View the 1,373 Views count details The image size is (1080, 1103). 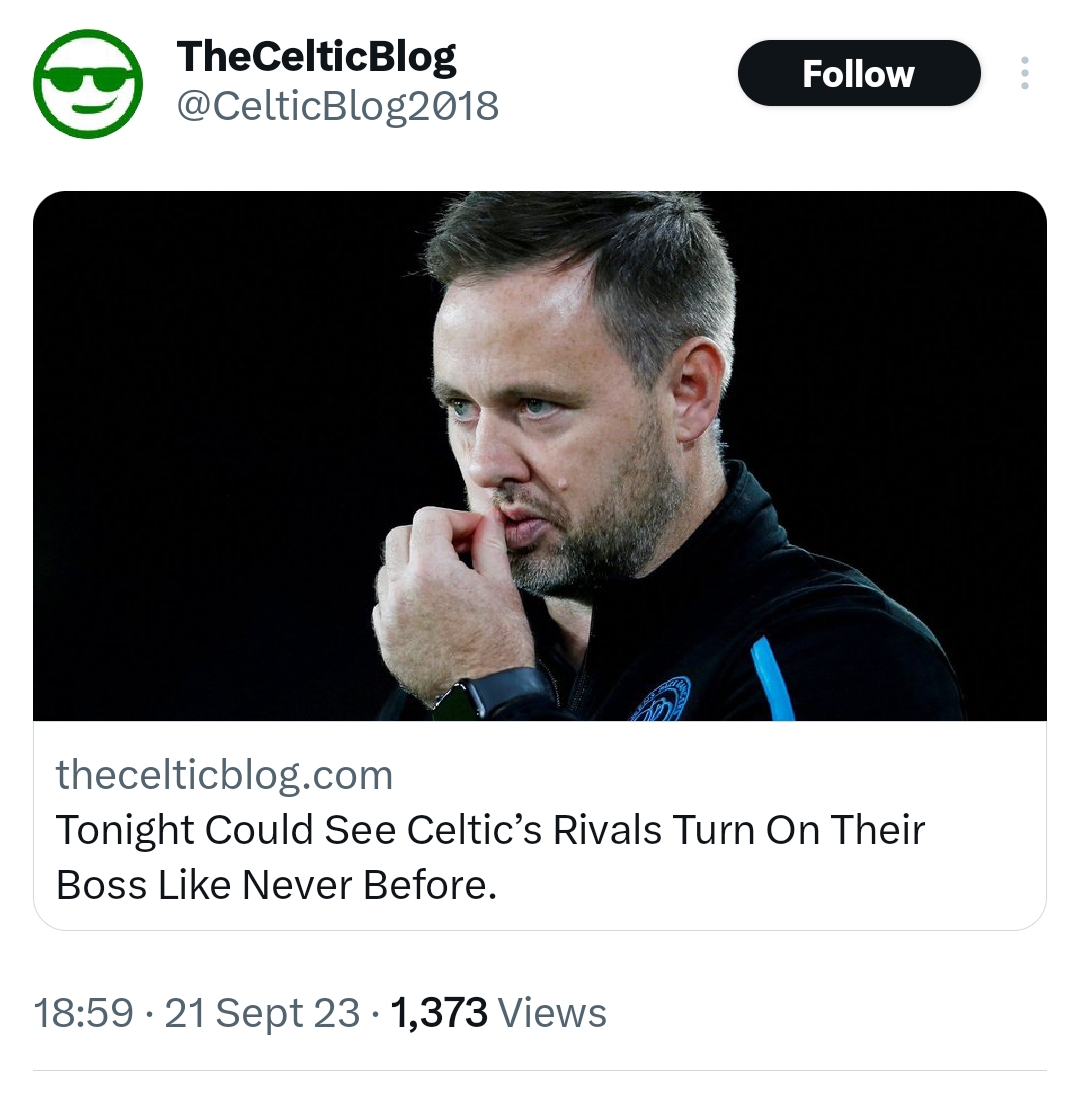[x=498, y=1012]
